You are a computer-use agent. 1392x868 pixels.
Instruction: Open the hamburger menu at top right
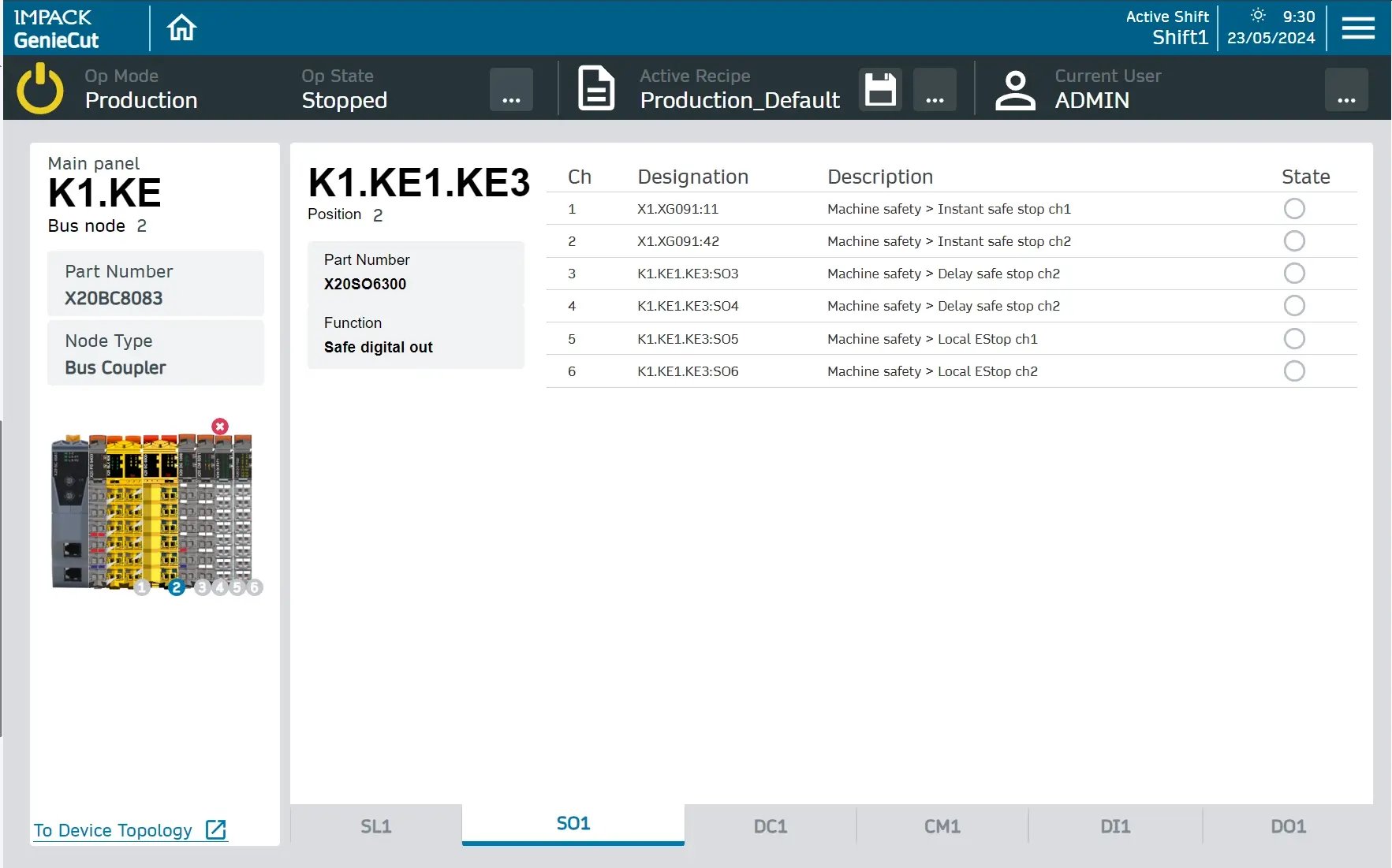[1358, 27]
